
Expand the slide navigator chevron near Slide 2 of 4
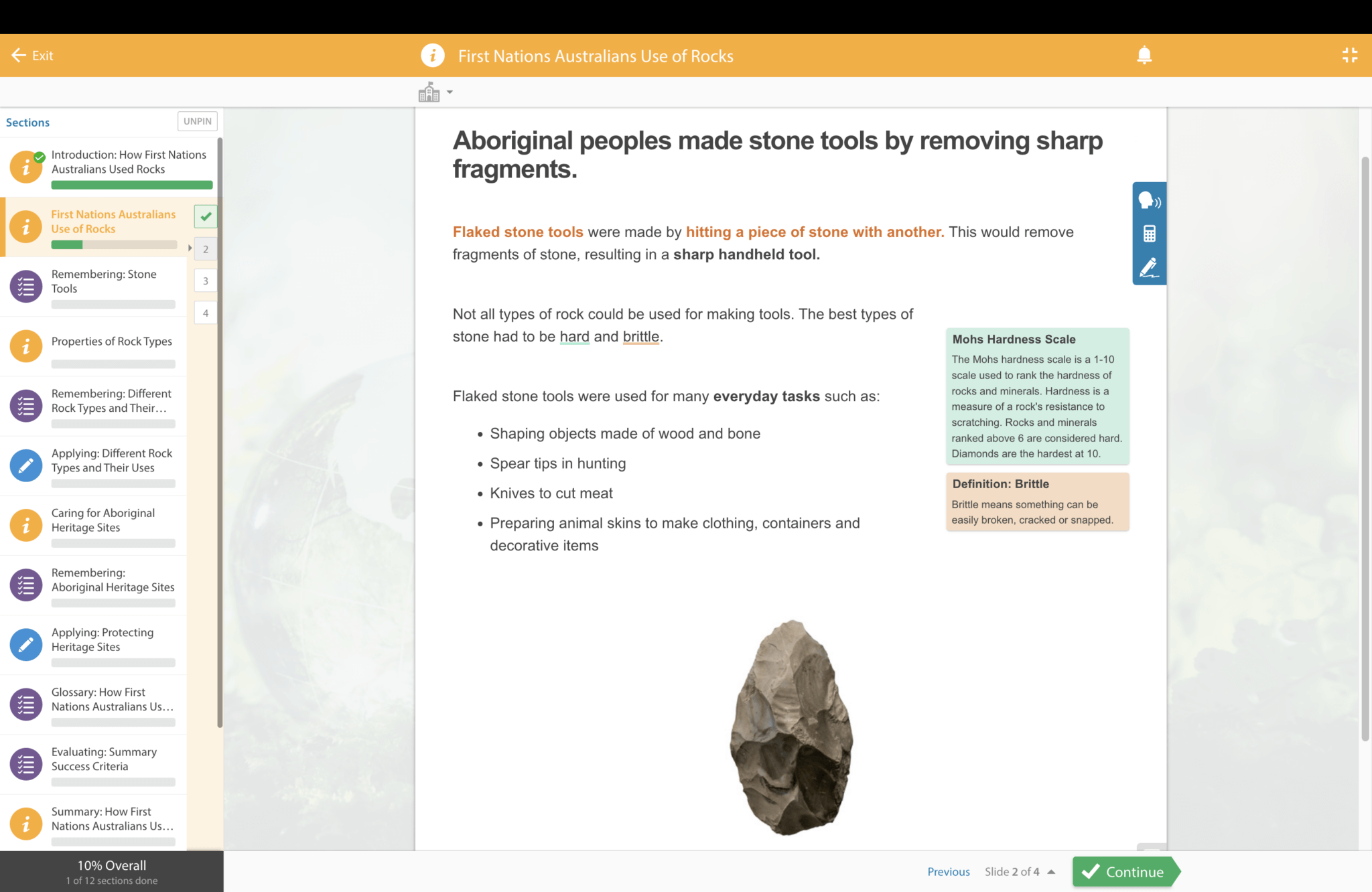point(1052,872)
